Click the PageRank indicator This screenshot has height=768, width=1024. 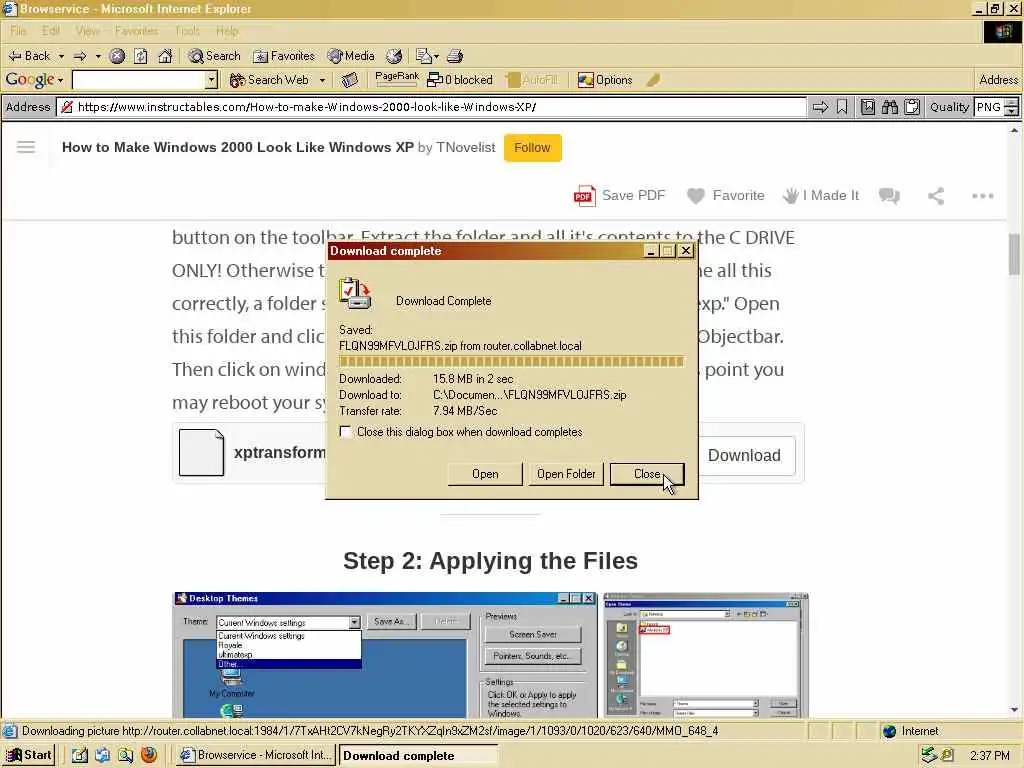397,79
